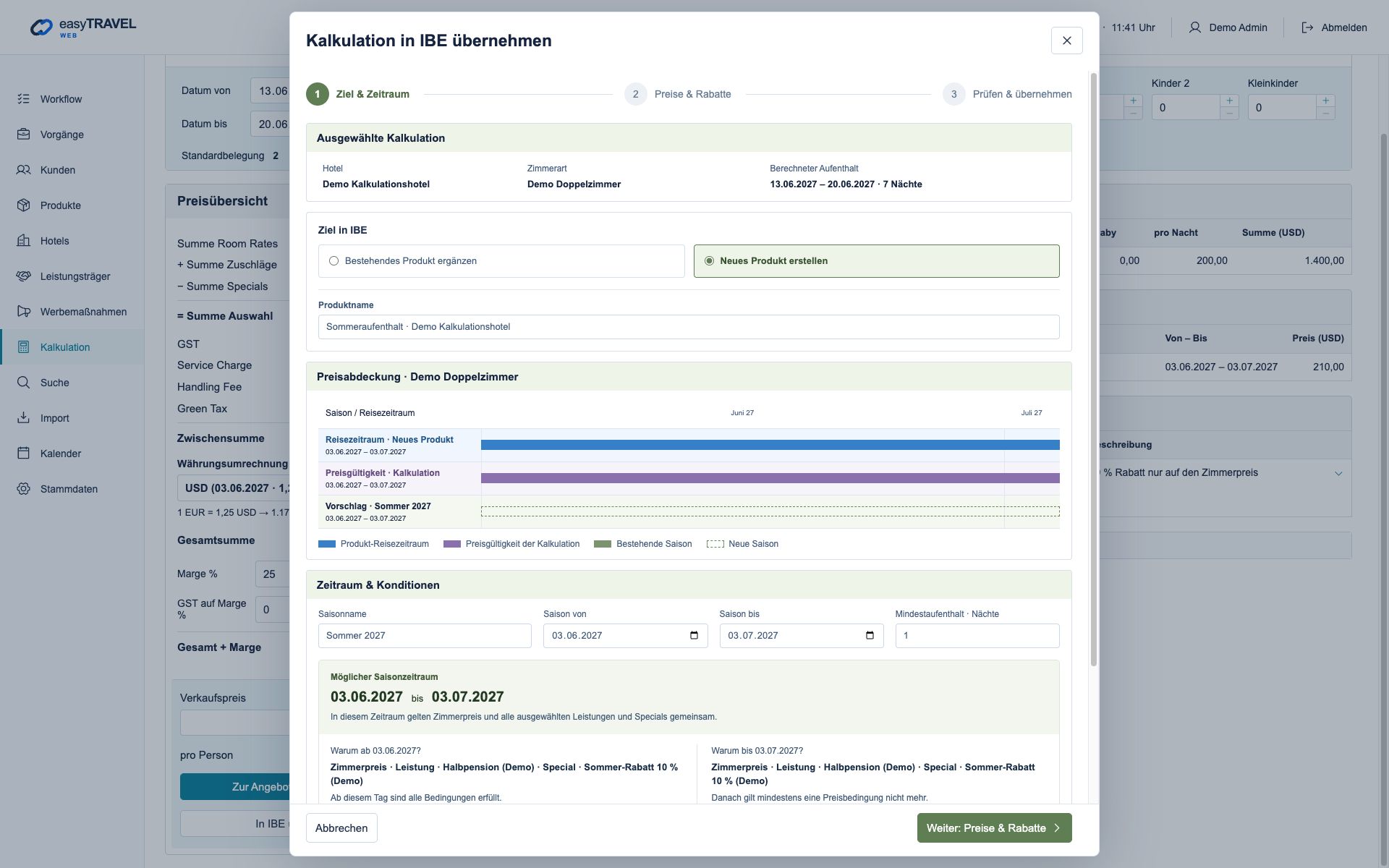Click the Workflow icon in sidebar
Image resolution: width=1389 pixels, height=868 pixels.
[23, 99]
